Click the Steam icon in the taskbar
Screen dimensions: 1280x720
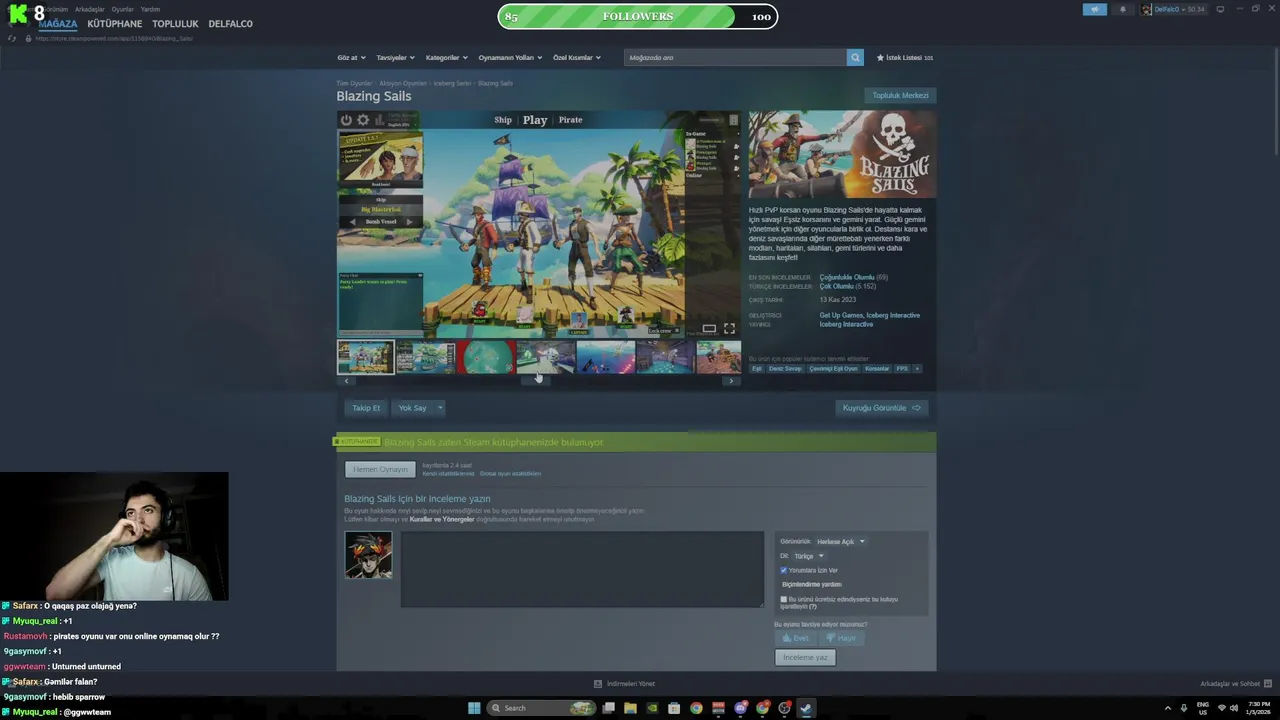click(806, 708)
